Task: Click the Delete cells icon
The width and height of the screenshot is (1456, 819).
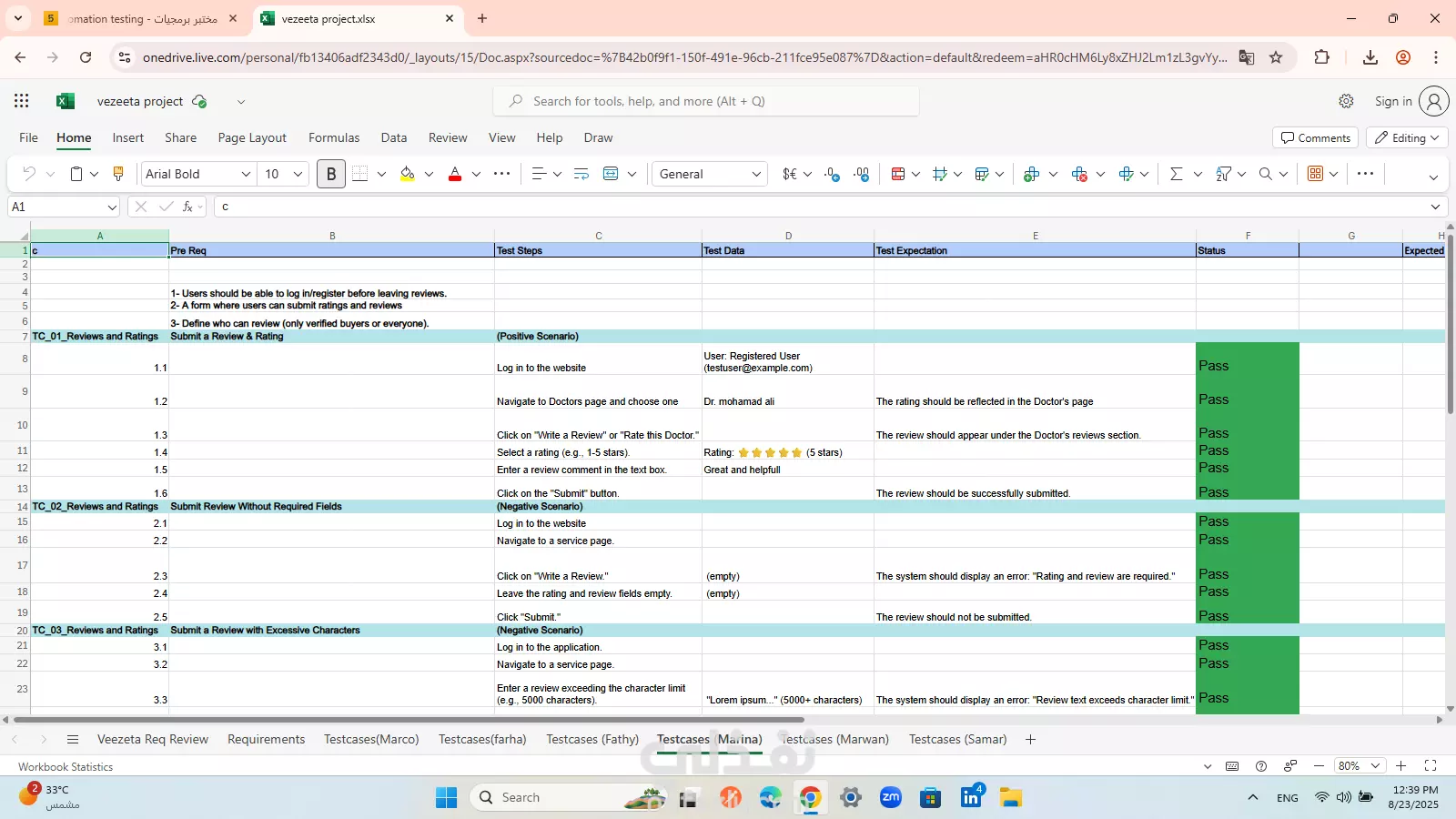Action: tap(1079, 174)
